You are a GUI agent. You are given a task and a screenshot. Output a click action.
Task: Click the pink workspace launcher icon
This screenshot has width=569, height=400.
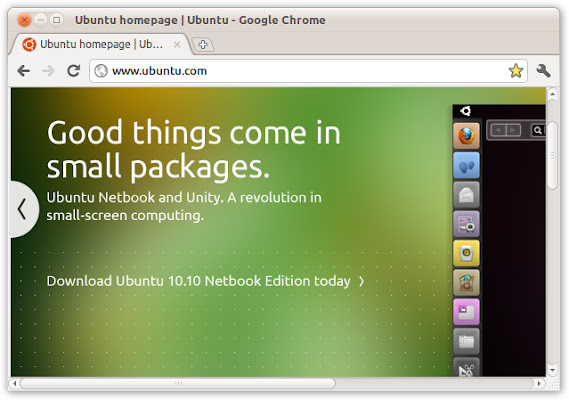[x=466, y=312]
